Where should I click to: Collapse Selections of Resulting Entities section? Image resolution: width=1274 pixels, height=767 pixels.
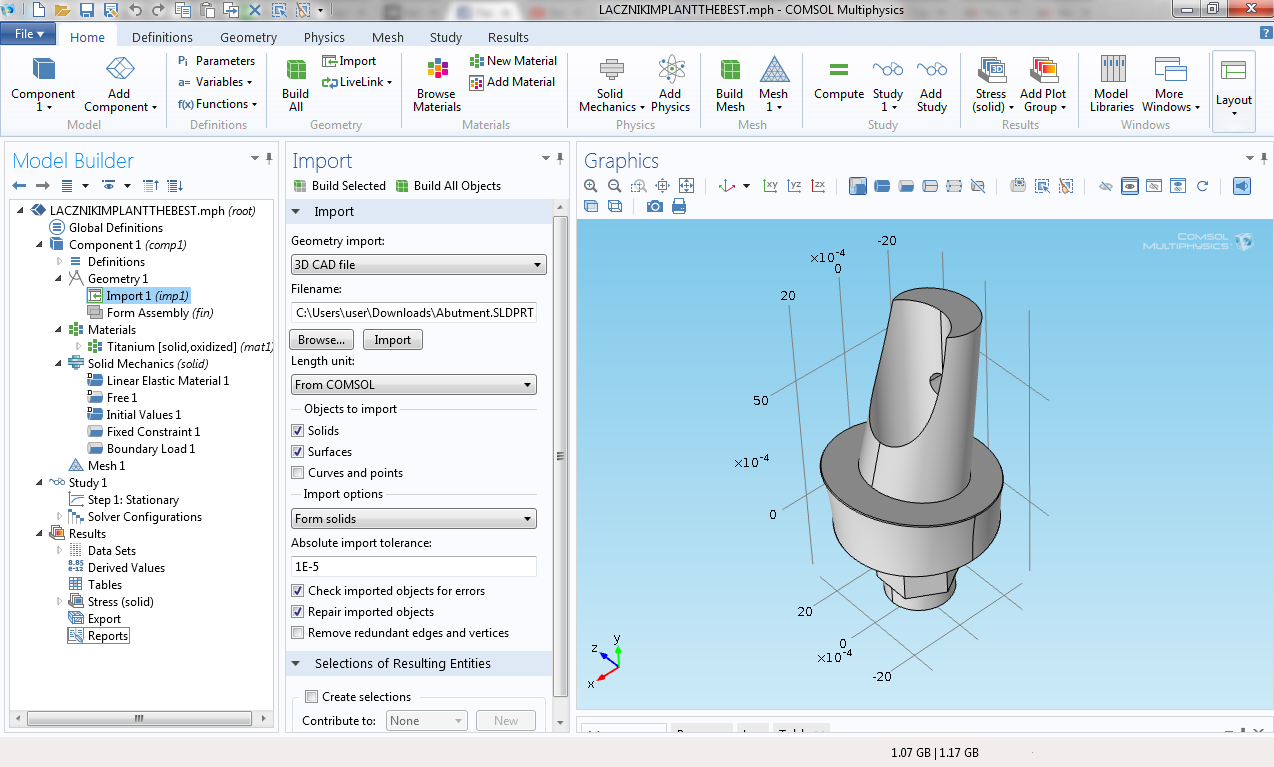297,664
